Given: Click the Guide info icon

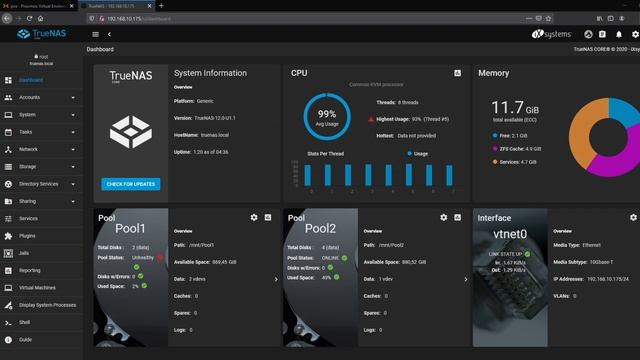Looking at the screenshot, I should [8, 340].
